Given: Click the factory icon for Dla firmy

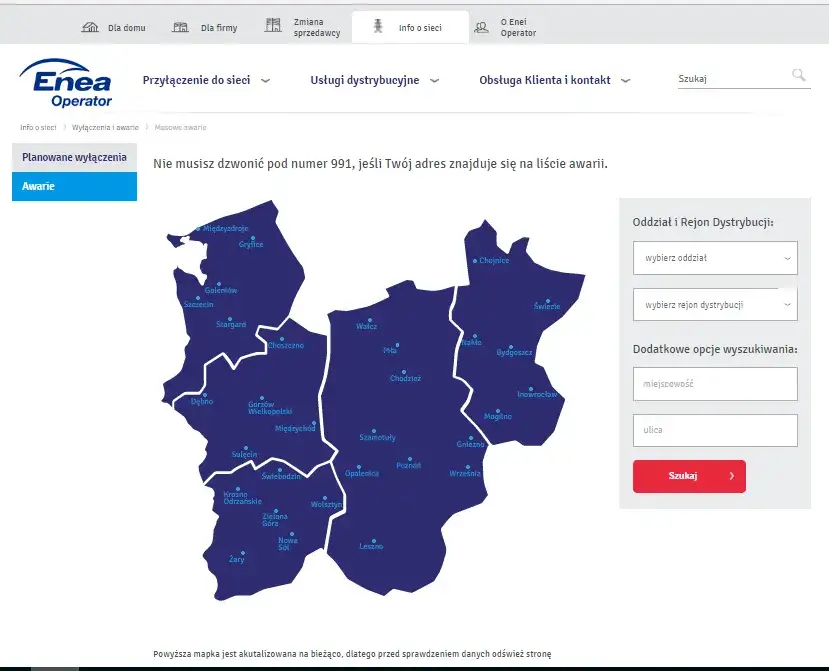Looking at the screenshot, I should (x=180, y=27).
